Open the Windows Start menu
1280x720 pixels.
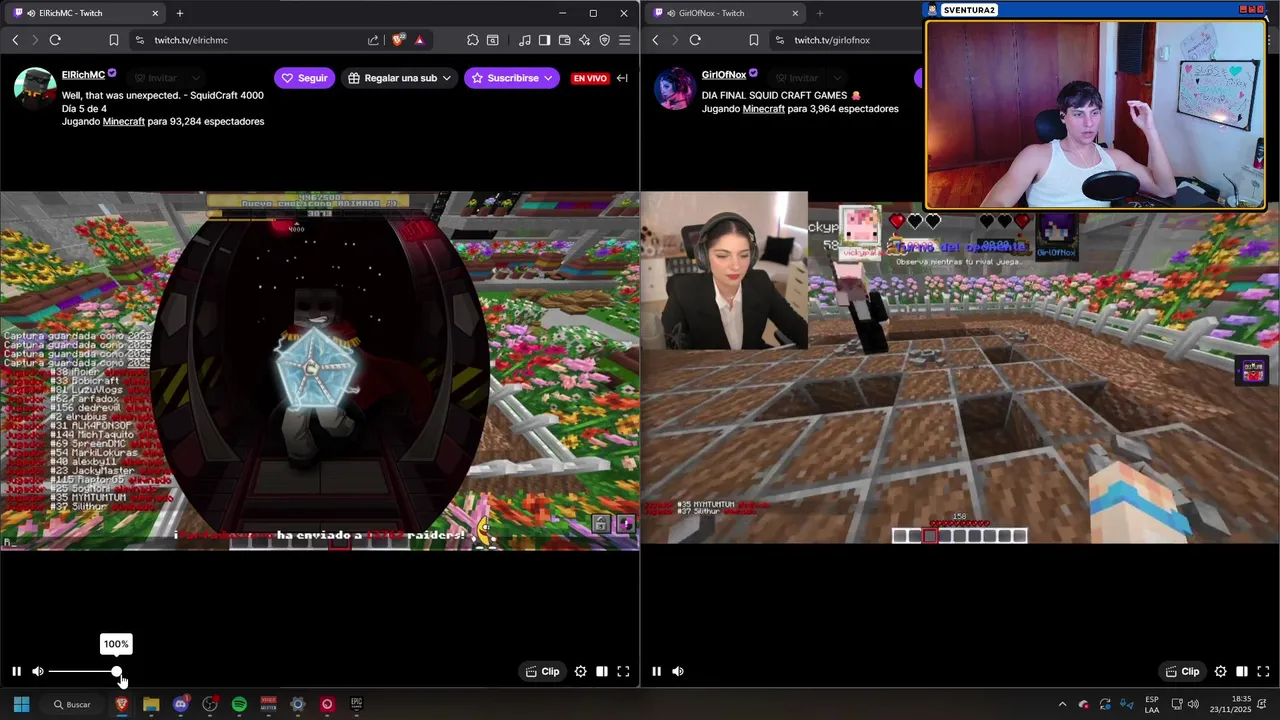(21, 704)
